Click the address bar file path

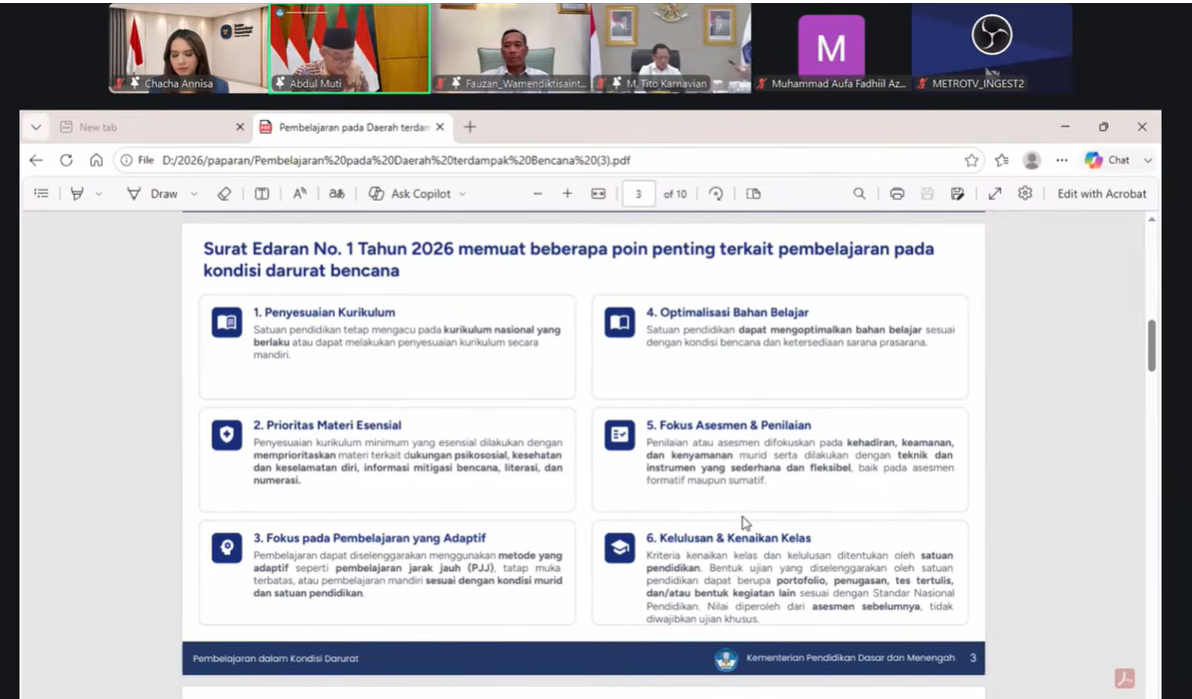coord(396,160)
